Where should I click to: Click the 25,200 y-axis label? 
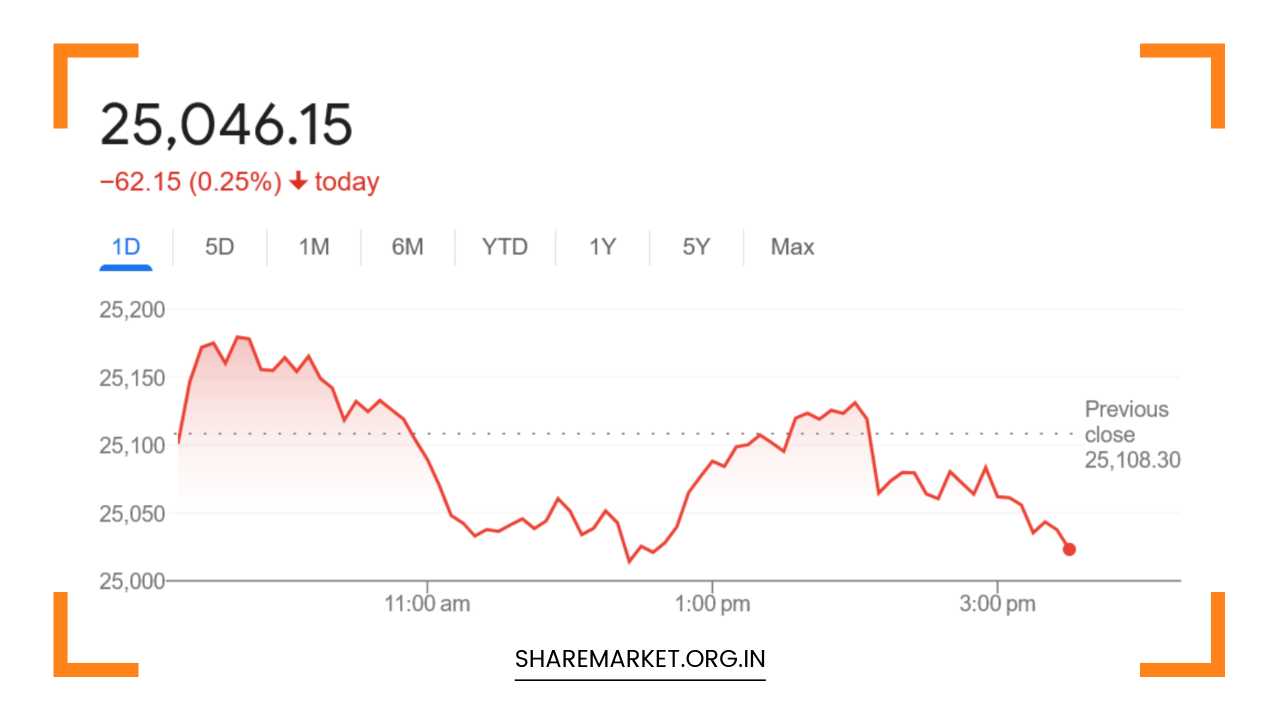click(x=132, y=309)
